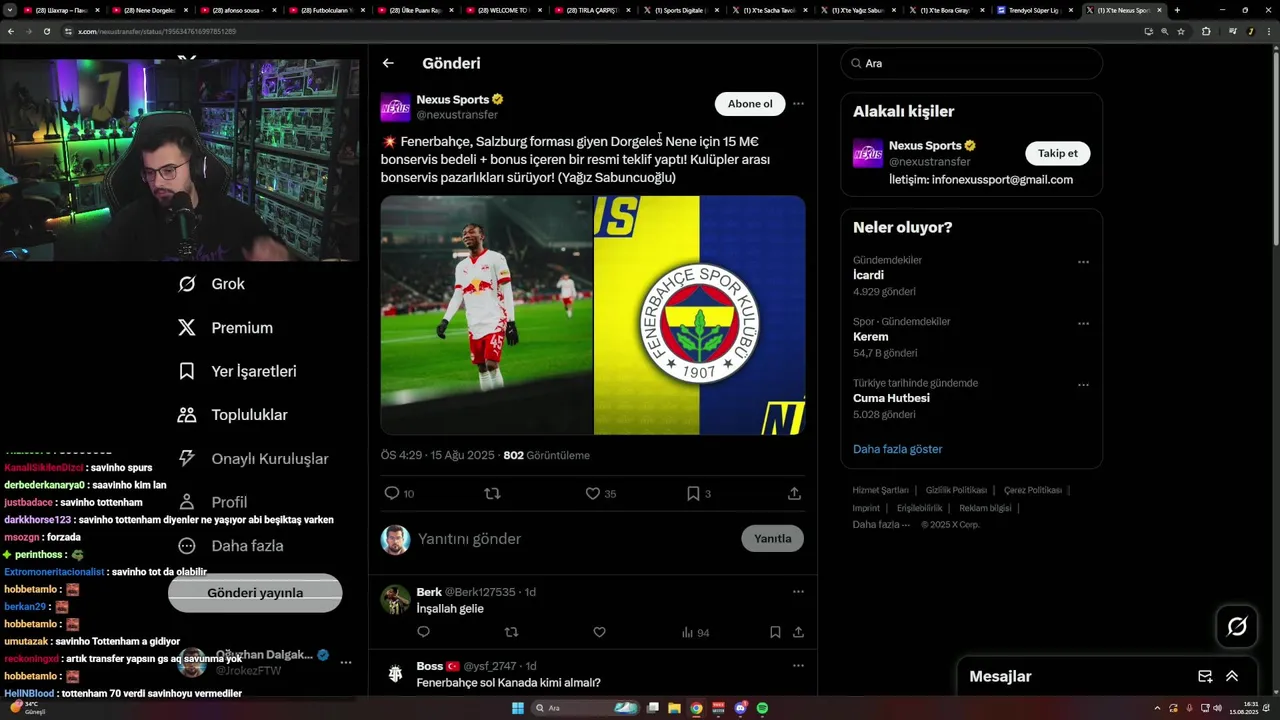Click Gönderi yayınla button
This screenshot has height=720, width=1280.
[x=255, y=593]
